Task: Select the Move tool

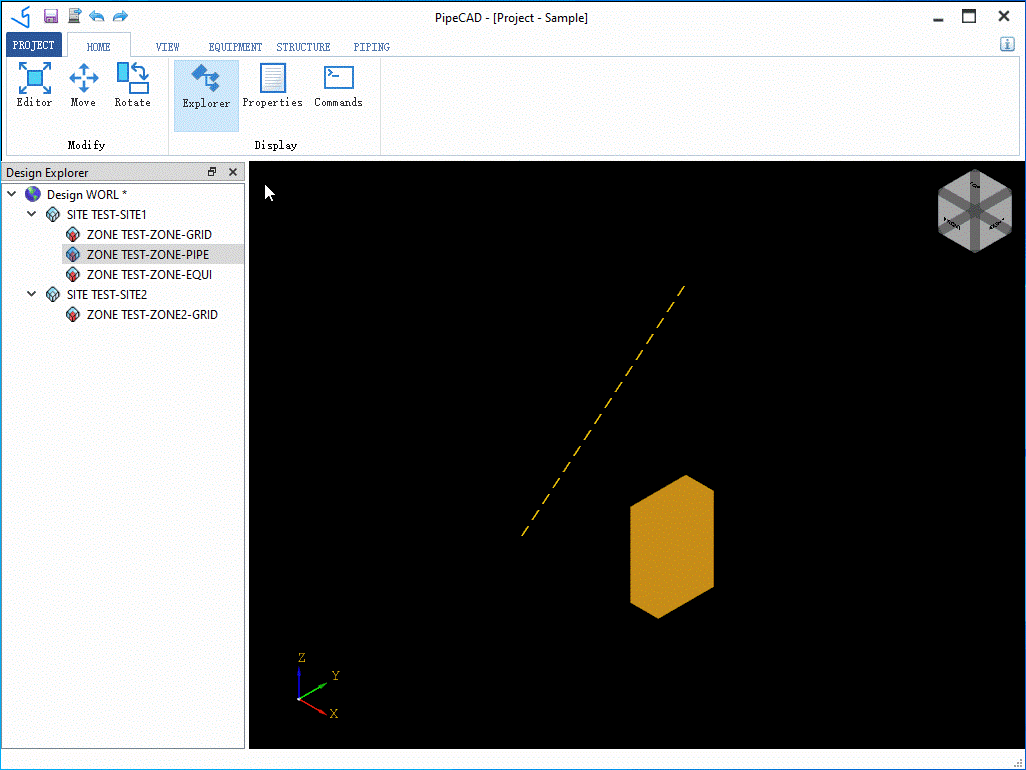Action: (83, 85)
